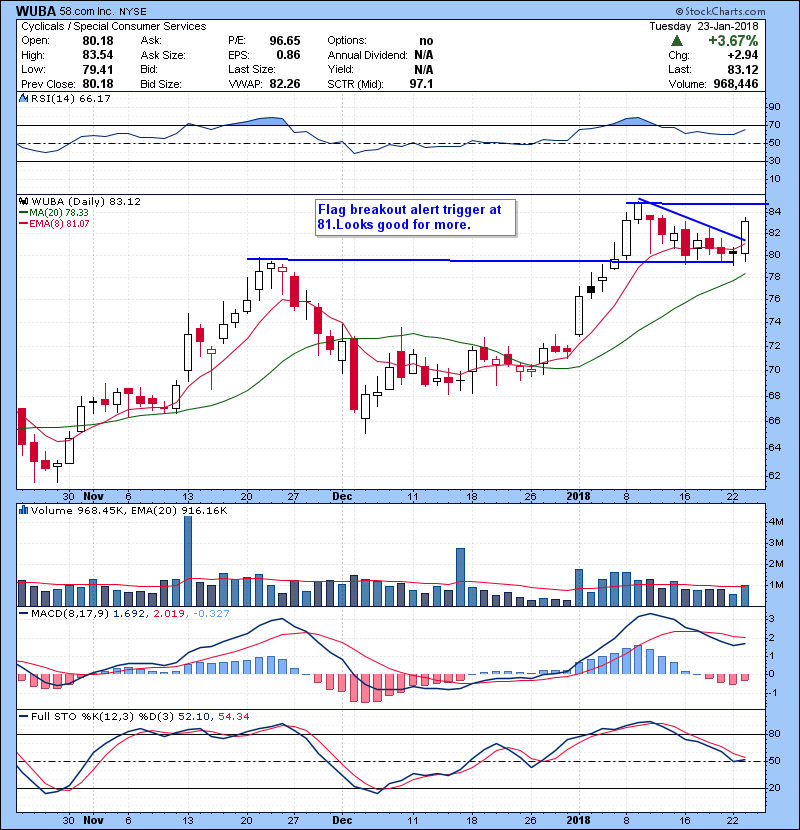Click the Low value '79.41'
The image size is (800, 830).
point(97,69)
